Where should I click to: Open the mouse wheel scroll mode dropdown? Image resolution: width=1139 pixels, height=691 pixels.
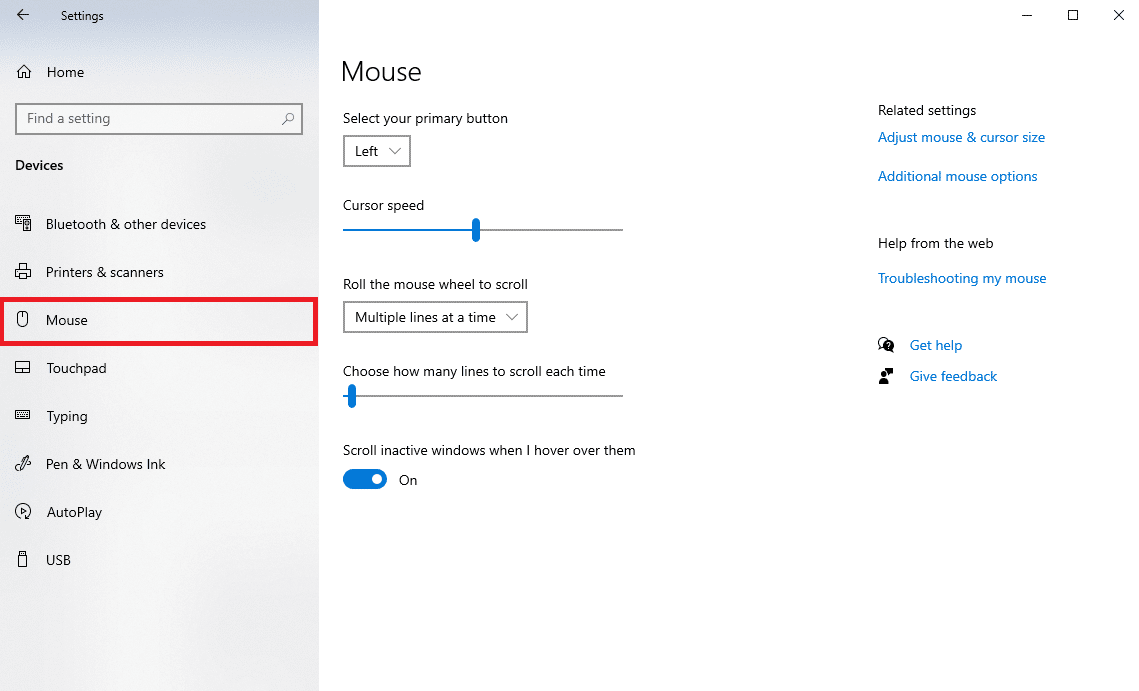[x=435, y=318]
